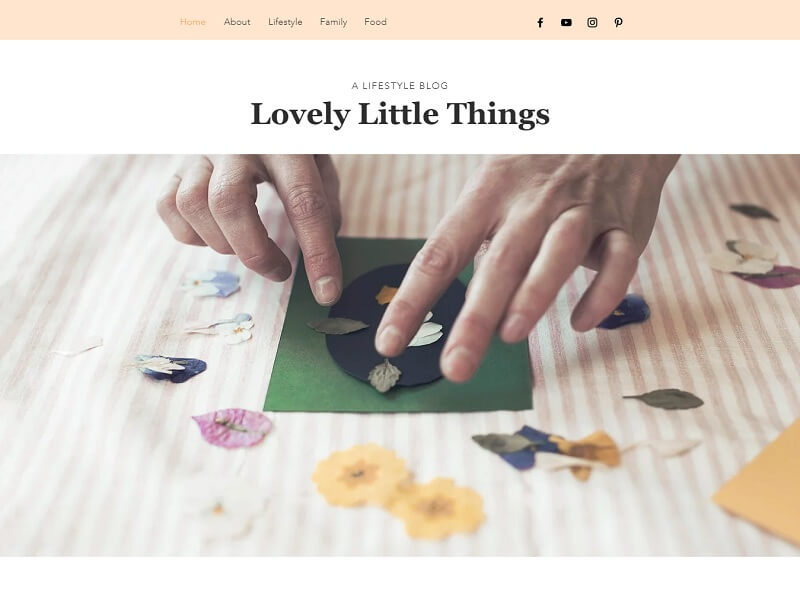This screenshot has width=800, height=600.
Task: Click the dark green leaf right of card
Action: 664,399
